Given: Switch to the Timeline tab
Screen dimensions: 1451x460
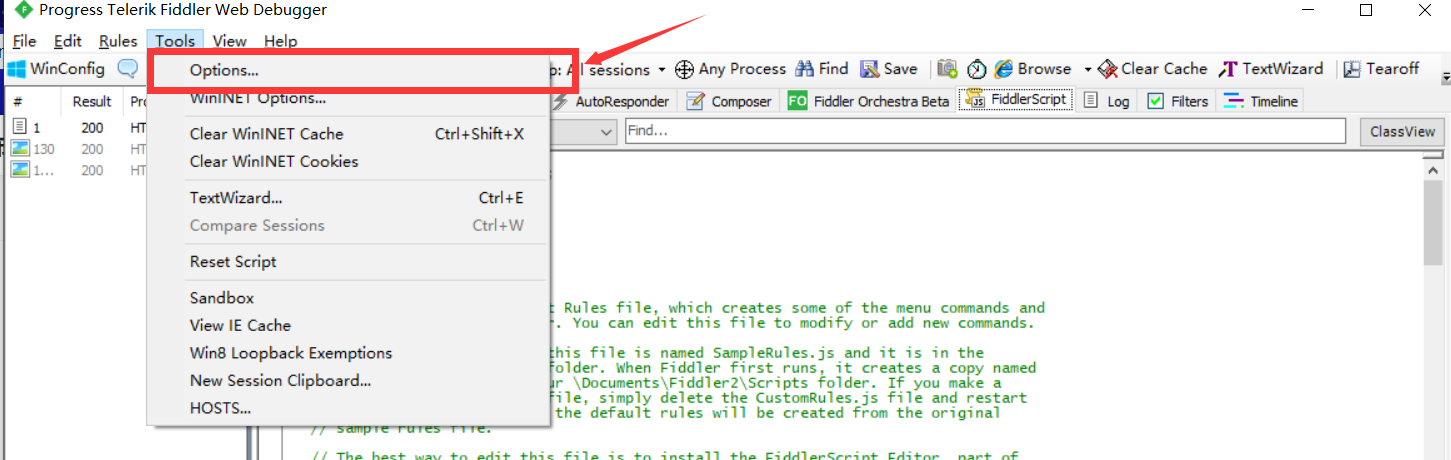Looking at the screenshot, I should (1260, 101).
